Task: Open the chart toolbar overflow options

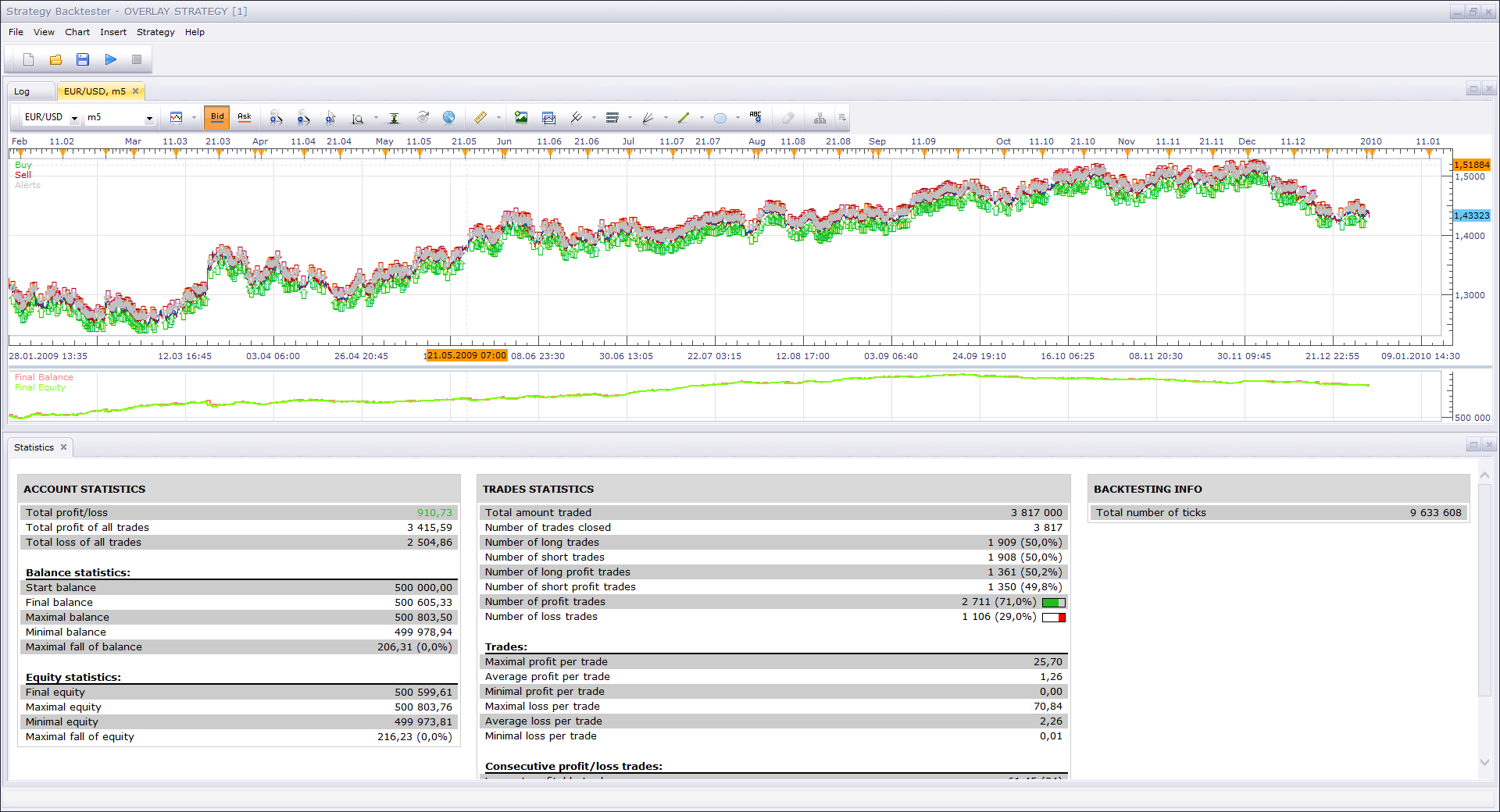Action: [x=842, y=118]
